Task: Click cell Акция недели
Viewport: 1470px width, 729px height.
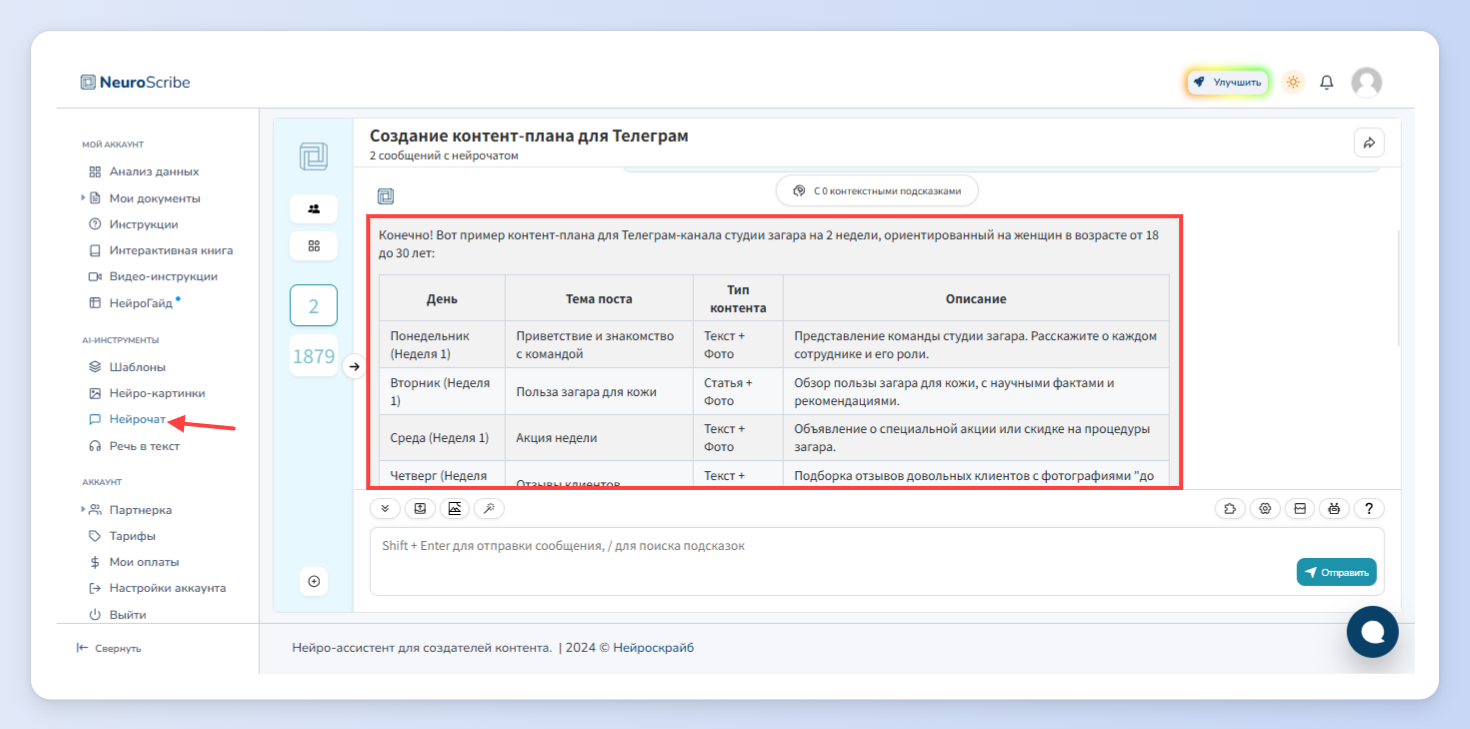Action: click(599, 438)
